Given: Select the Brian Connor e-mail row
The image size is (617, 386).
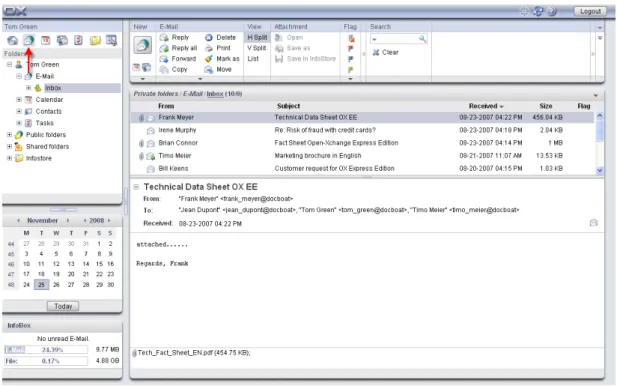Looking at the screenshot, I should tap(362, 143).
